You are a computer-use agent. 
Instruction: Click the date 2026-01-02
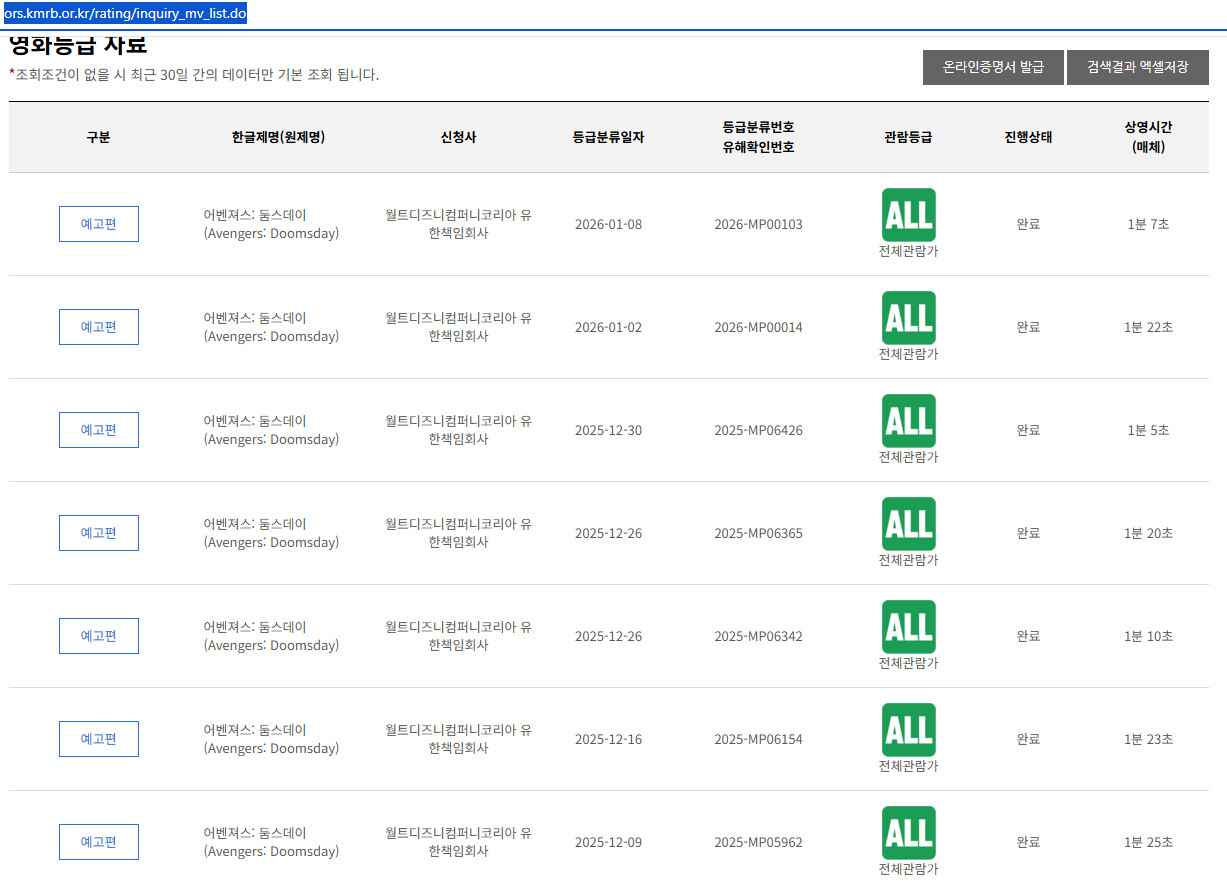pyautogui.click(x=608, y=327)
